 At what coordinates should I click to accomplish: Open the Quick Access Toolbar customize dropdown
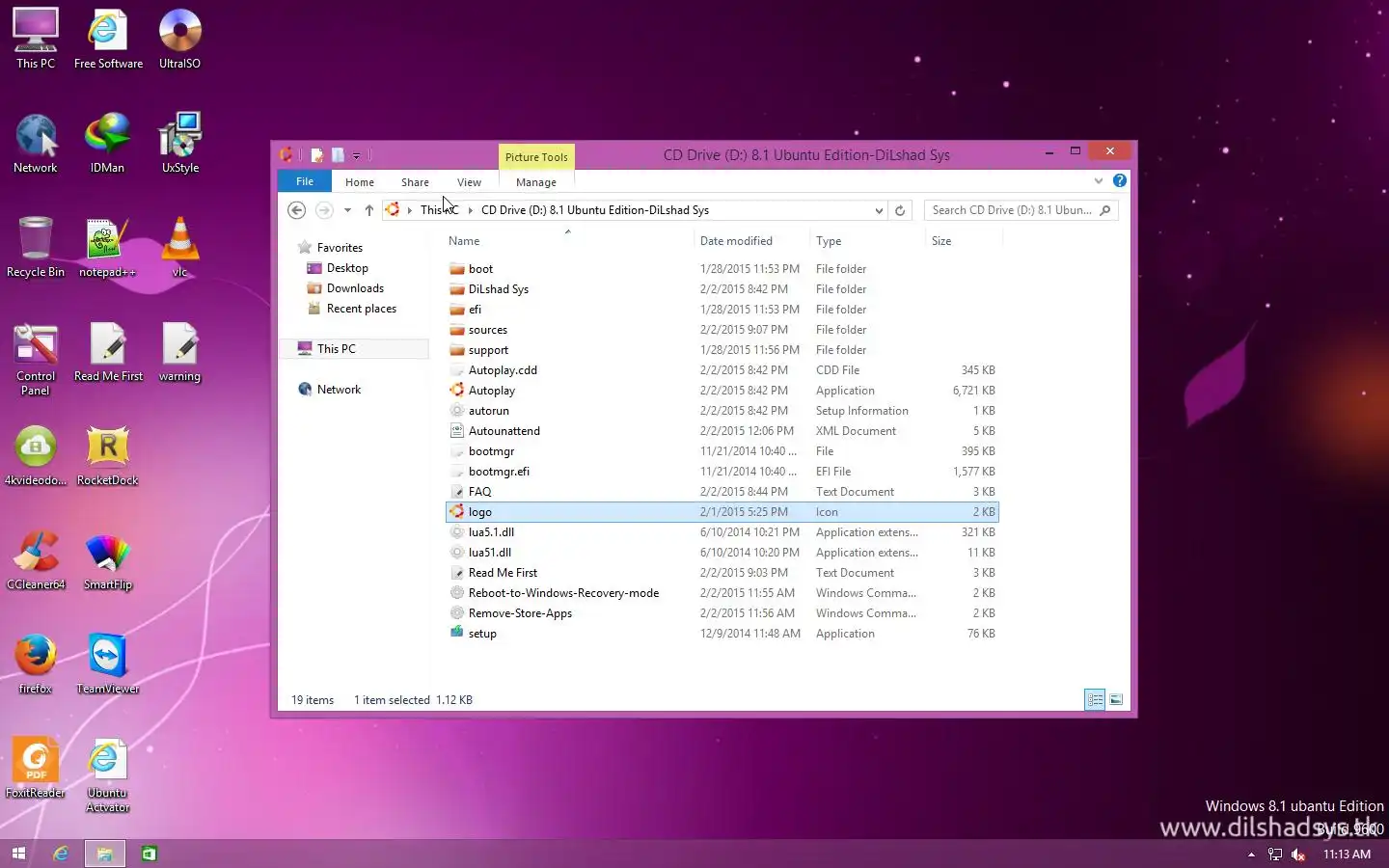click(356, 155)
